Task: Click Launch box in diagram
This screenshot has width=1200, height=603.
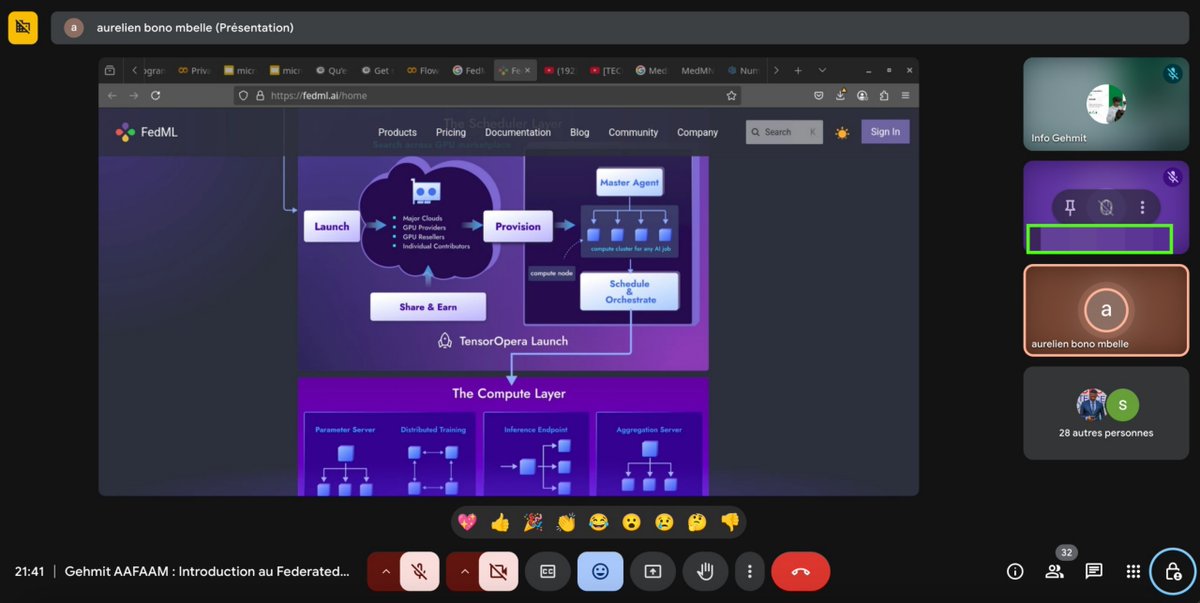Action: (332, 226)
